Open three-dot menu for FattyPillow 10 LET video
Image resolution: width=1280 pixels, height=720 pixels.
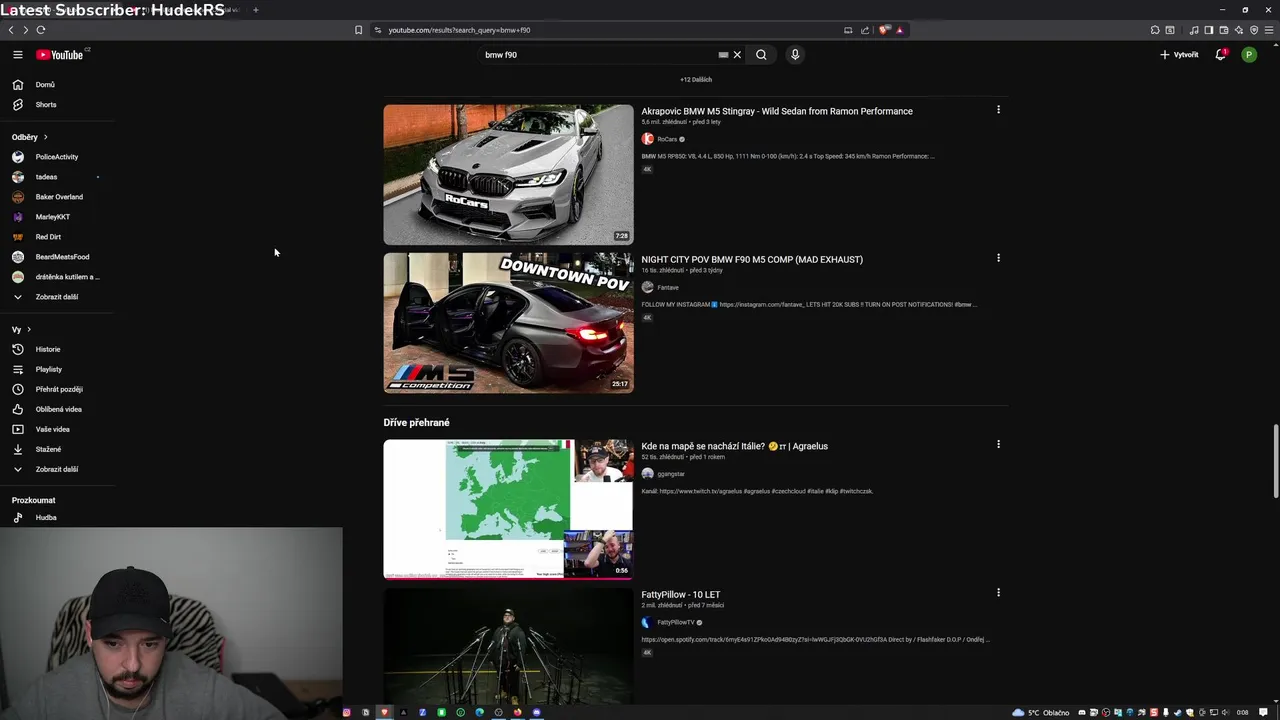[998, 592]
